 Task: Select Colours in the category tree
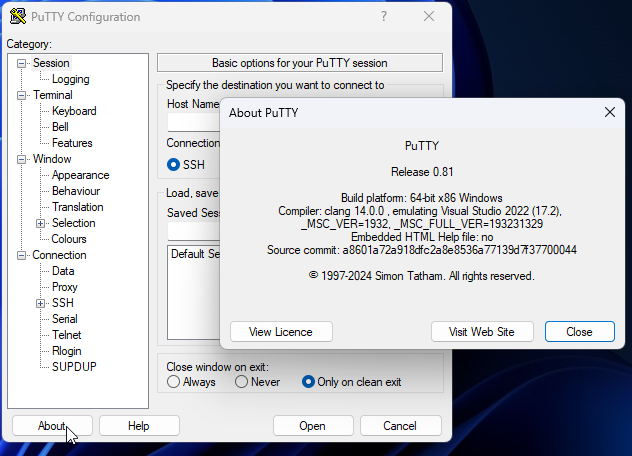pos(69,239)
